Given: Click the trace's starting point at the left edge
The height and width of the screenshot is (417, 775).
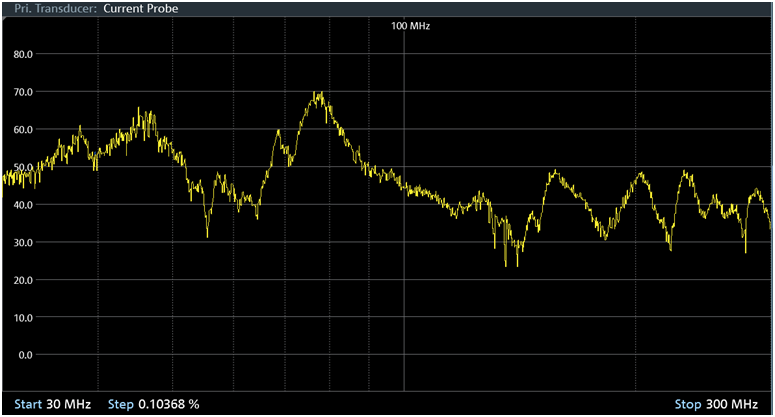Looking at the screenshot, I should click(x=4, y=178).
